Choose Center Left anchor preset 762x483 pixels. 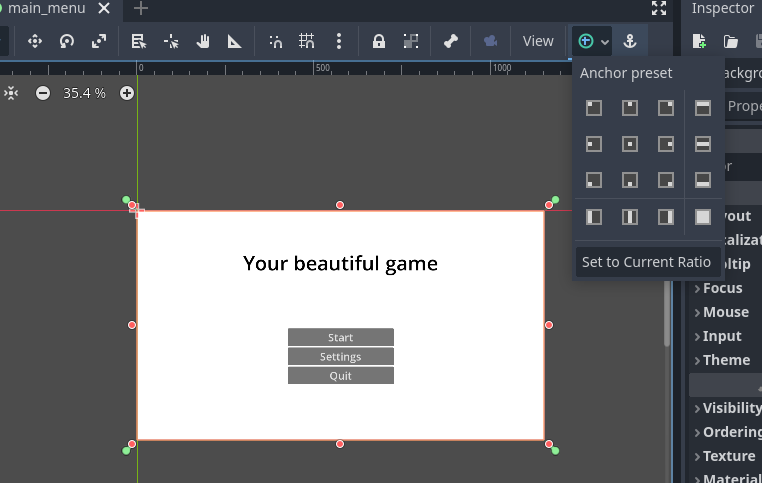click(594, 144)
